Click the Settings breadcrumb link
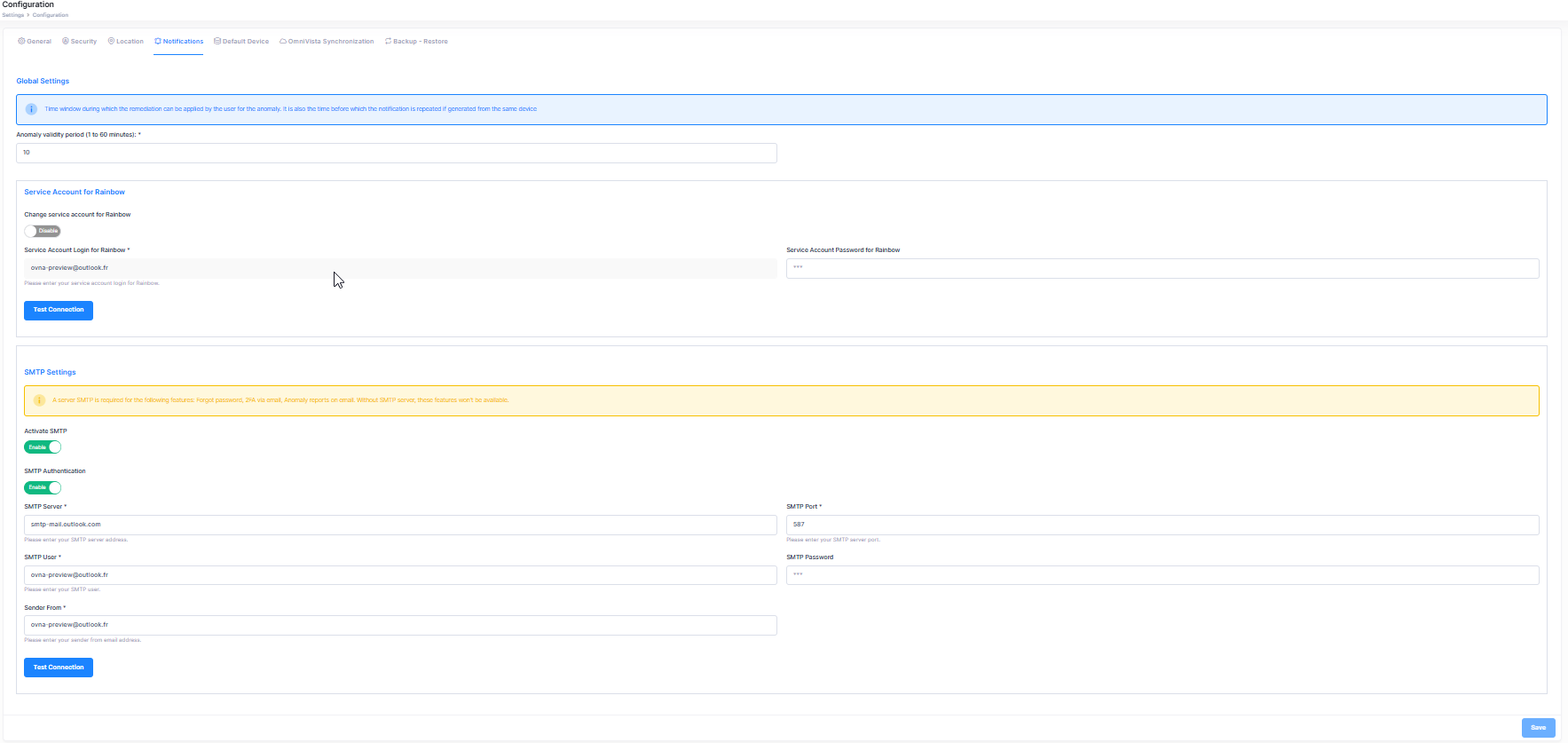 click(x=13, y=15)
